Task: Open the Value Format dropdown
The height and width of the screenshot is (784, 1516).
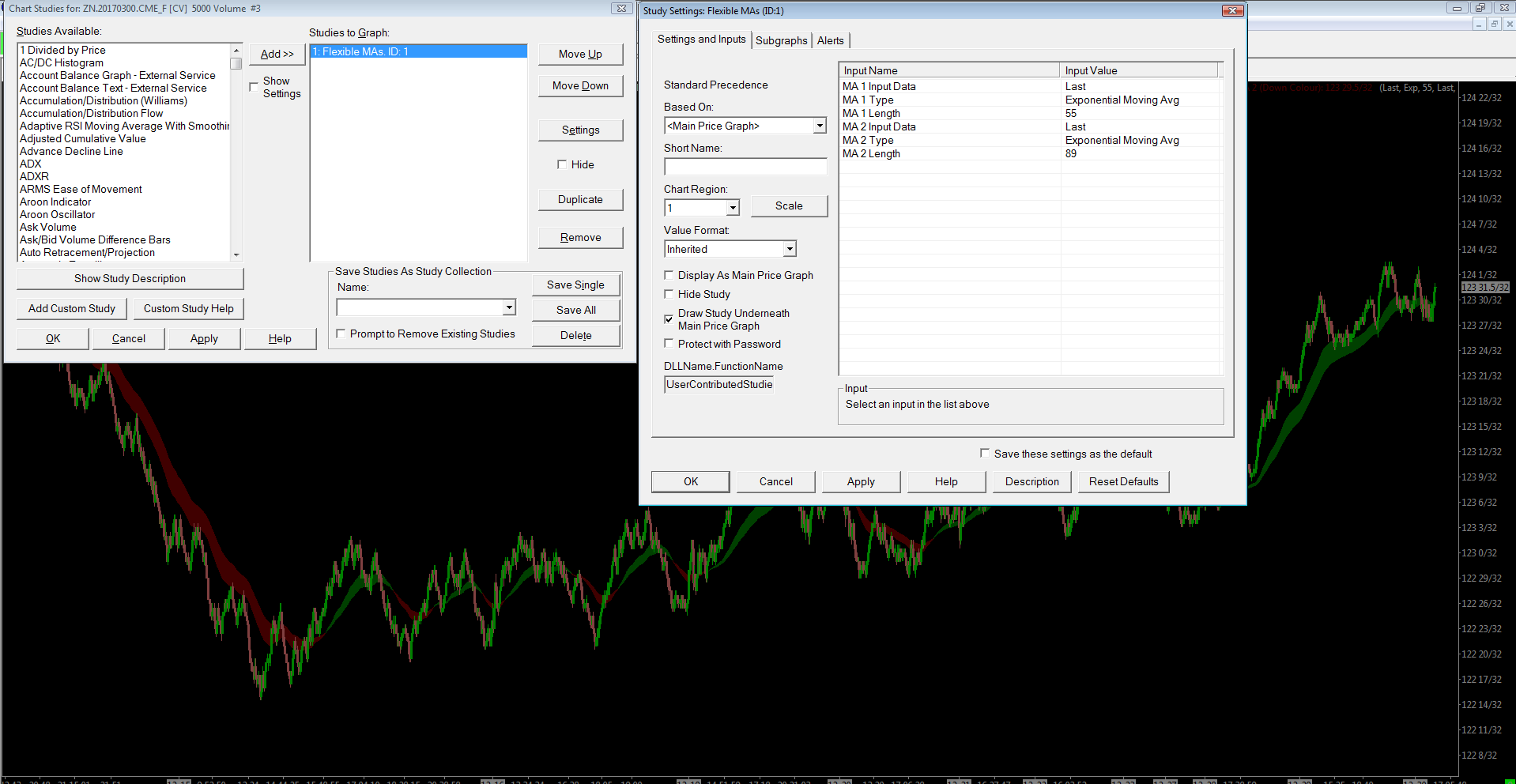Action: point(789,249)
